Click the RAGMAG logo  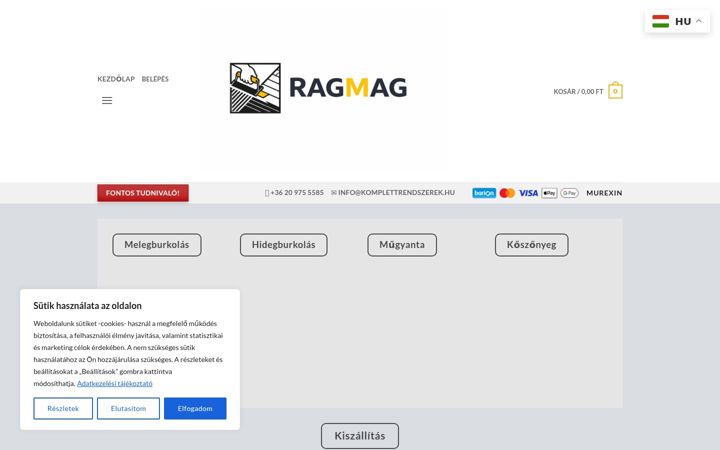(318, 88)
